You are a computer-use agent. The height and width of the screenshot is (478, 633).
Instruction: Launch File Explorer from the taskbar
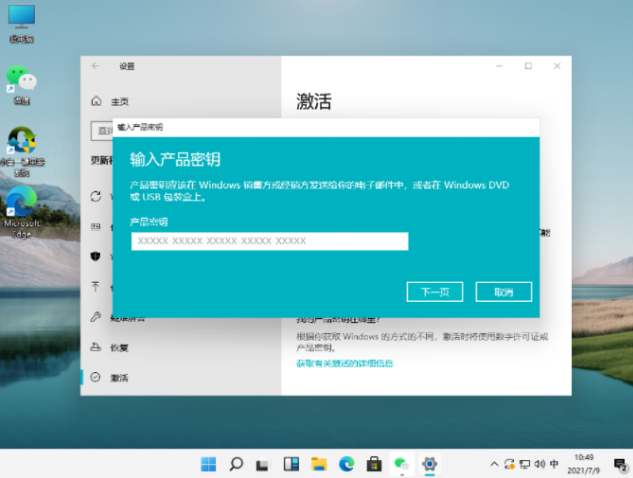(x=319, y=464)
